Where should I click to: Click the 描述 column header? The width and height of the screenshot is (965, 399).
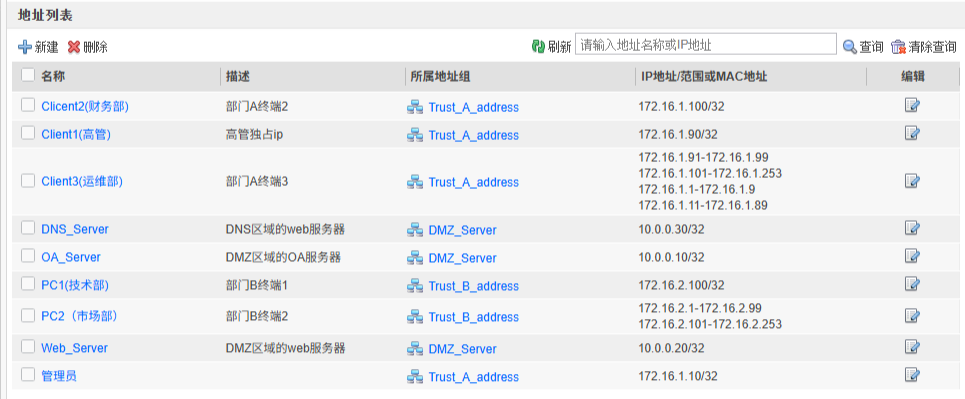pos(238,76)
